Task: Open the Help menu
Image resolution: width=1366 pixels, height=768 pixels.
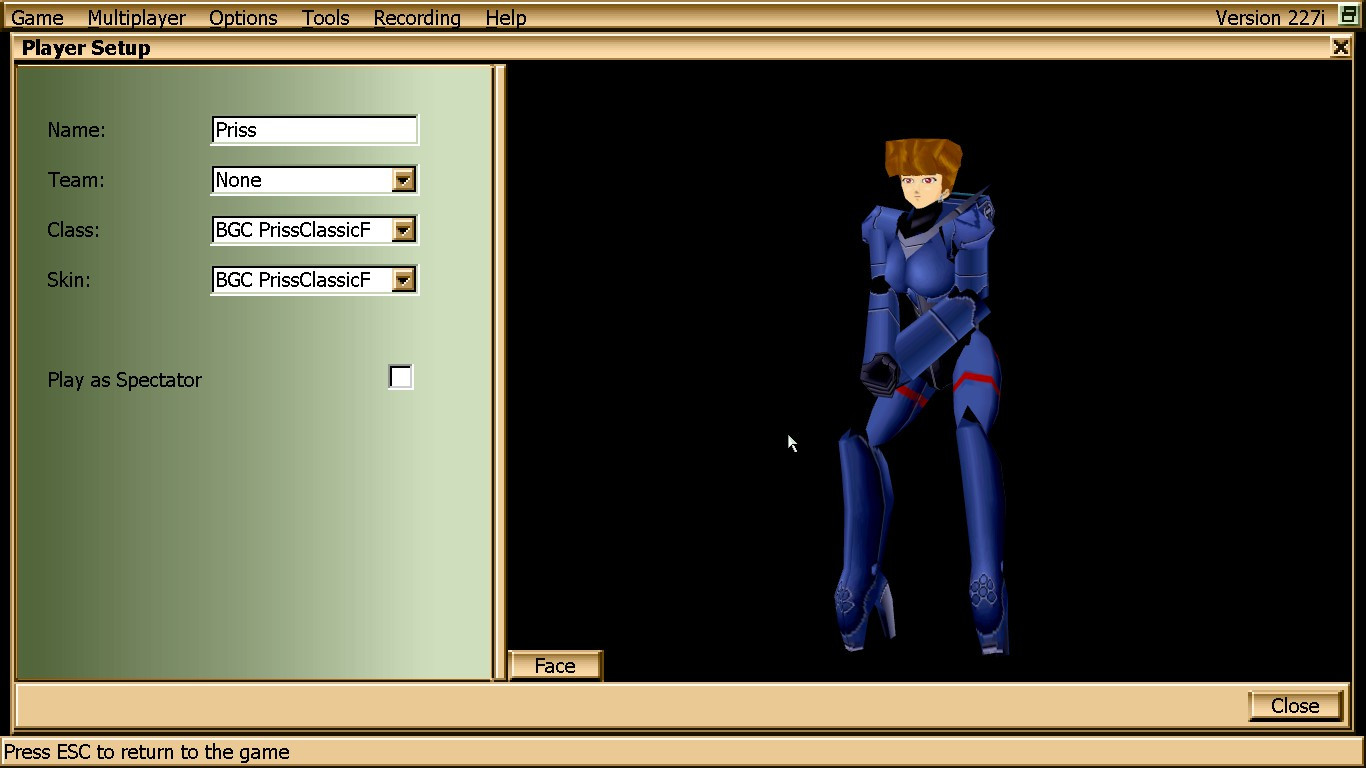Action: (x=505, y=17)
